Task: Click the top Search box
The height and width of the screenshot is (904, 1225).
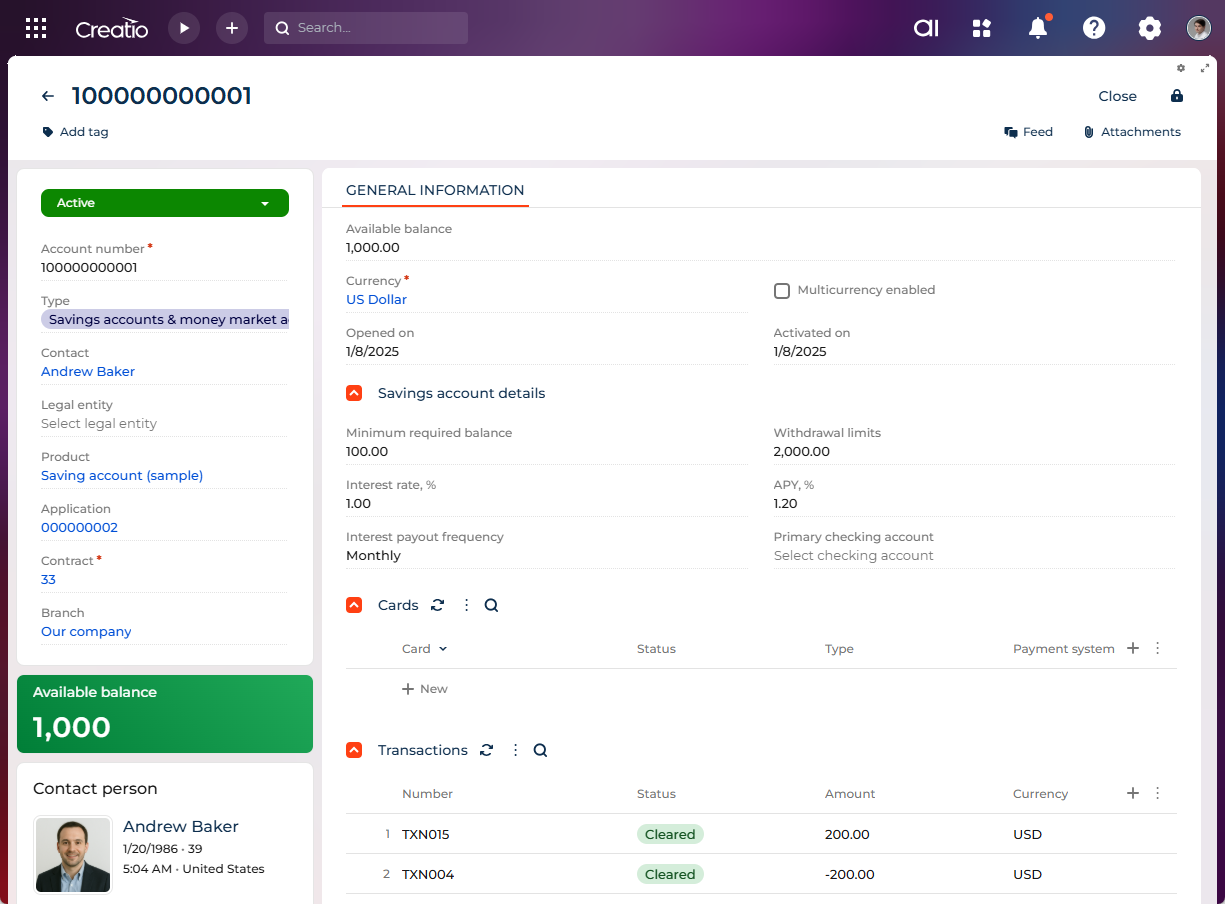Action: (366, 28)
